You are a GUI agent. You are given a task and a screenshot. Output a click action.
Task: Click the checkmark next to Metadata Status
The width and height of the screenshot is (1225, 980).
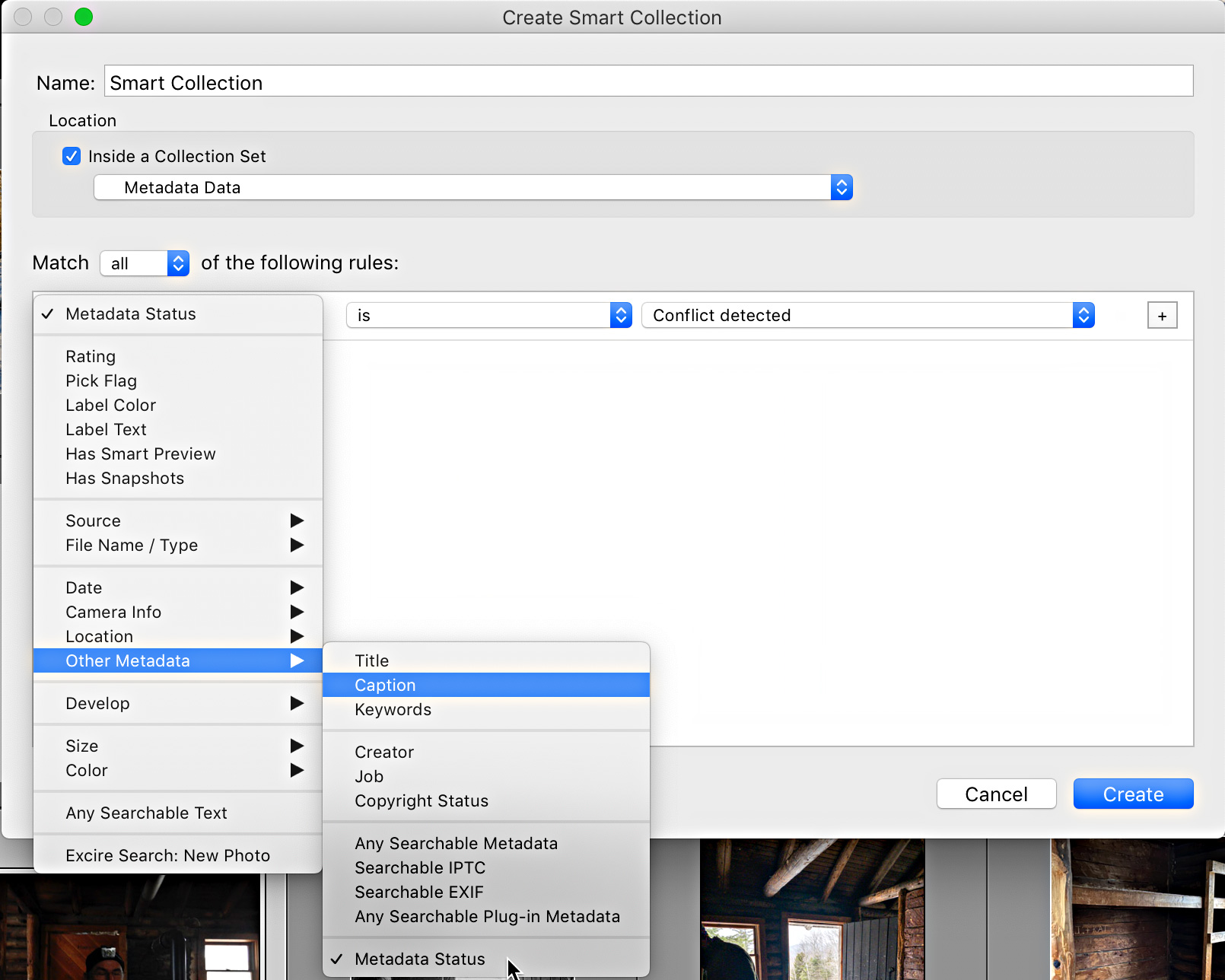(47, 313)
